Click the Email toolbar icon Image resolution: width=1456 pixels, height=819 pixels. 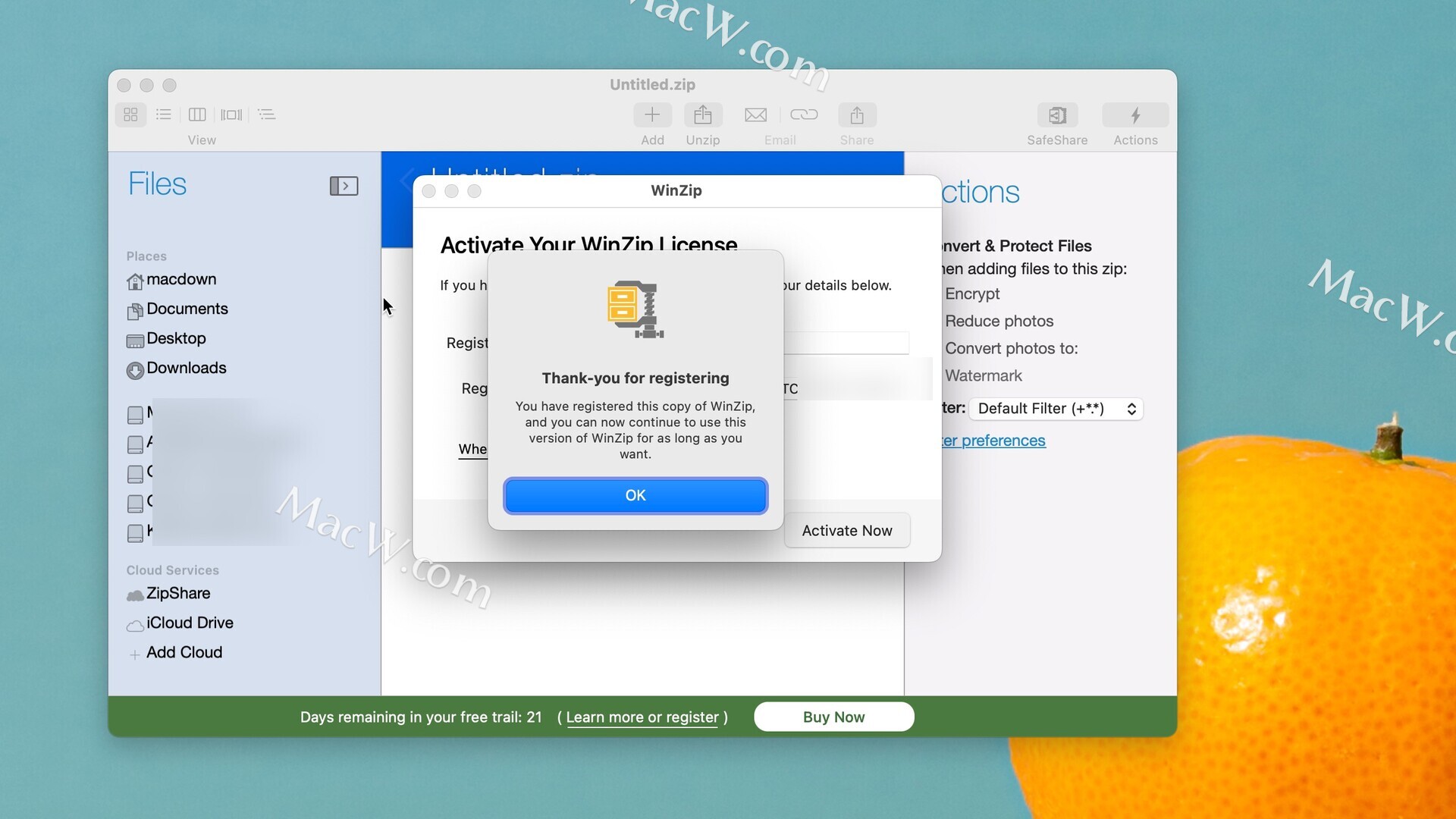(x=755, y=115)
